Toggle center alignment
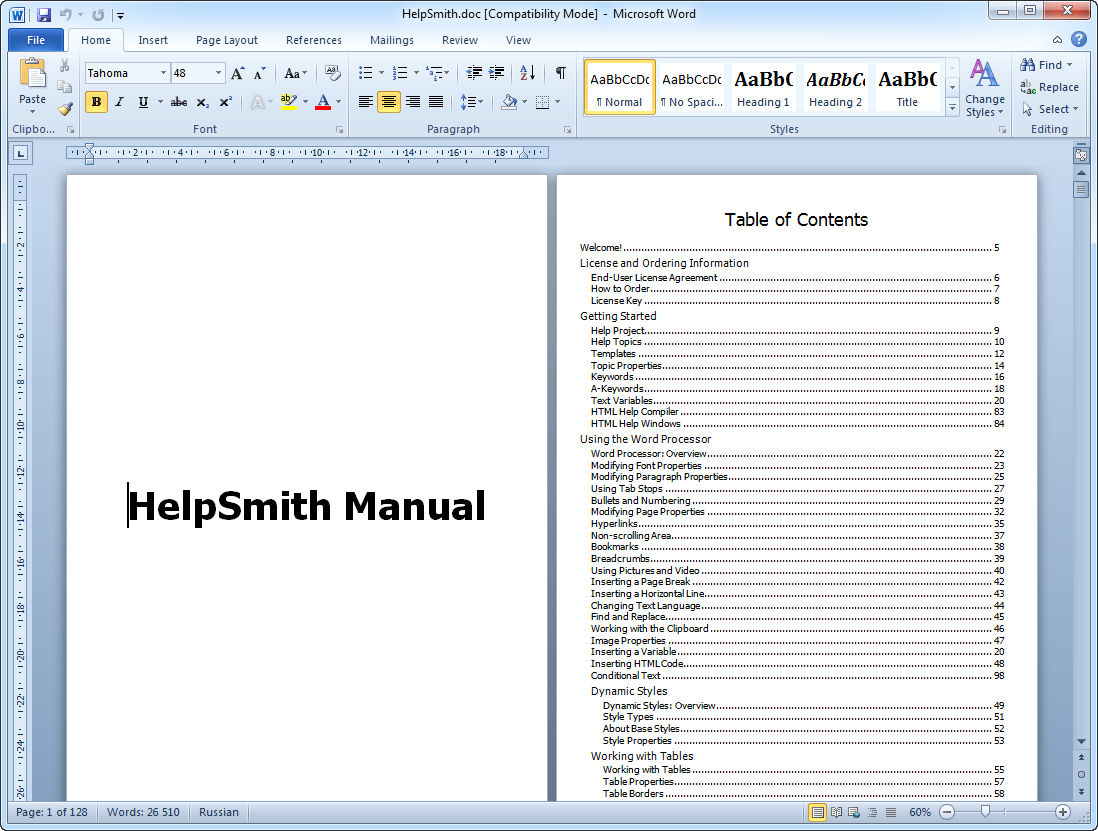This screenshot has height=831, width=1098. (389, 102)
